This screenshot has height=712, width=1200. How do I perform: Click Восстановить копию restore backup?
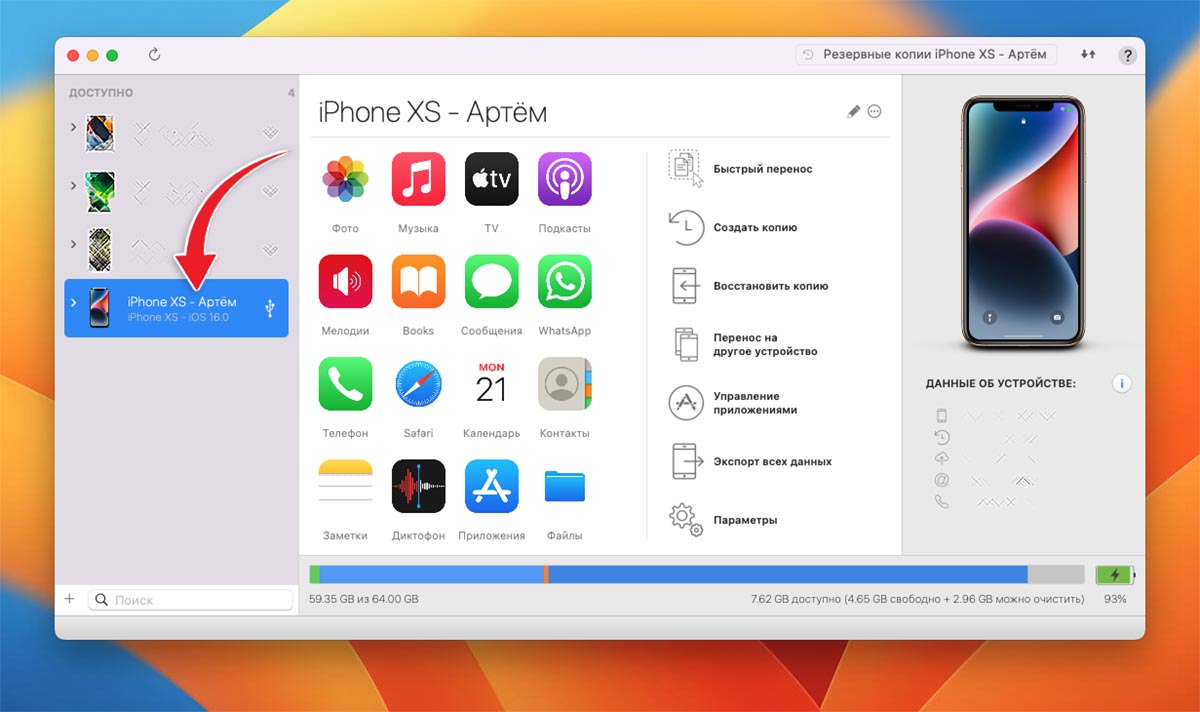coord(749,285)
